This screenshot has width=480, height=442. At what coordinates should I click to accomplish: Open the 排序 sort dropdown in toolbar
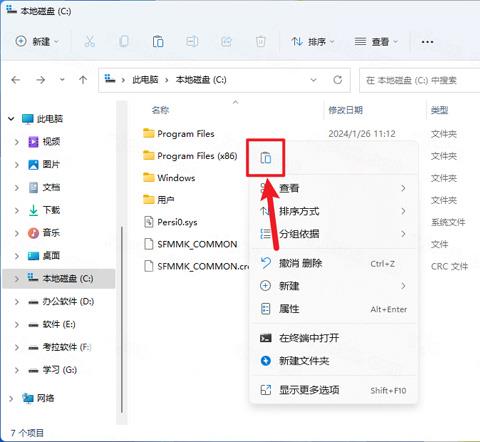coord(313,42)
